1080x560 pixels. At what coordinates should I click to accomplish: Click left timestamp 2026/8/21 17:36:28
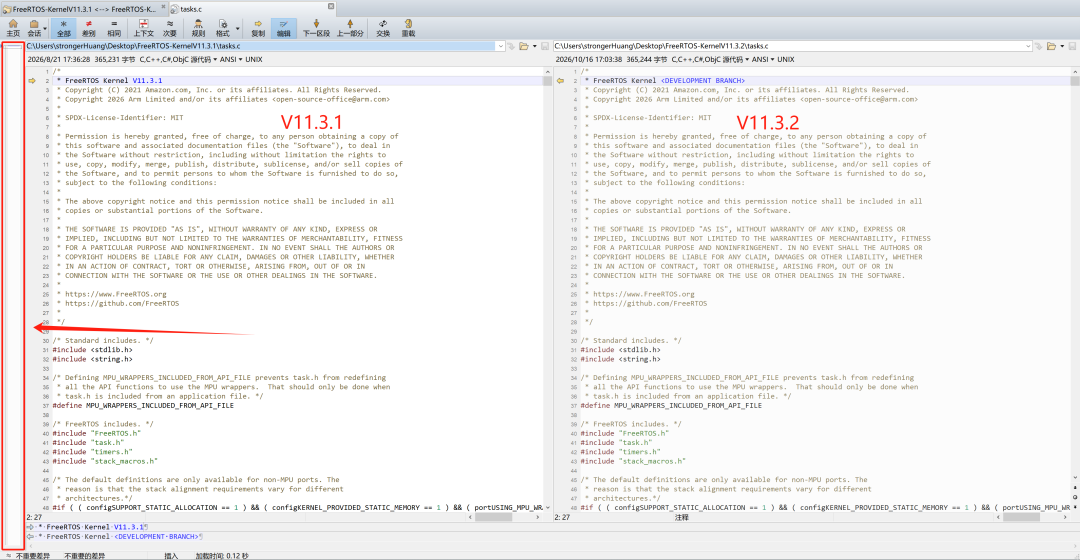pyautogui.click(x=59, y=59)
